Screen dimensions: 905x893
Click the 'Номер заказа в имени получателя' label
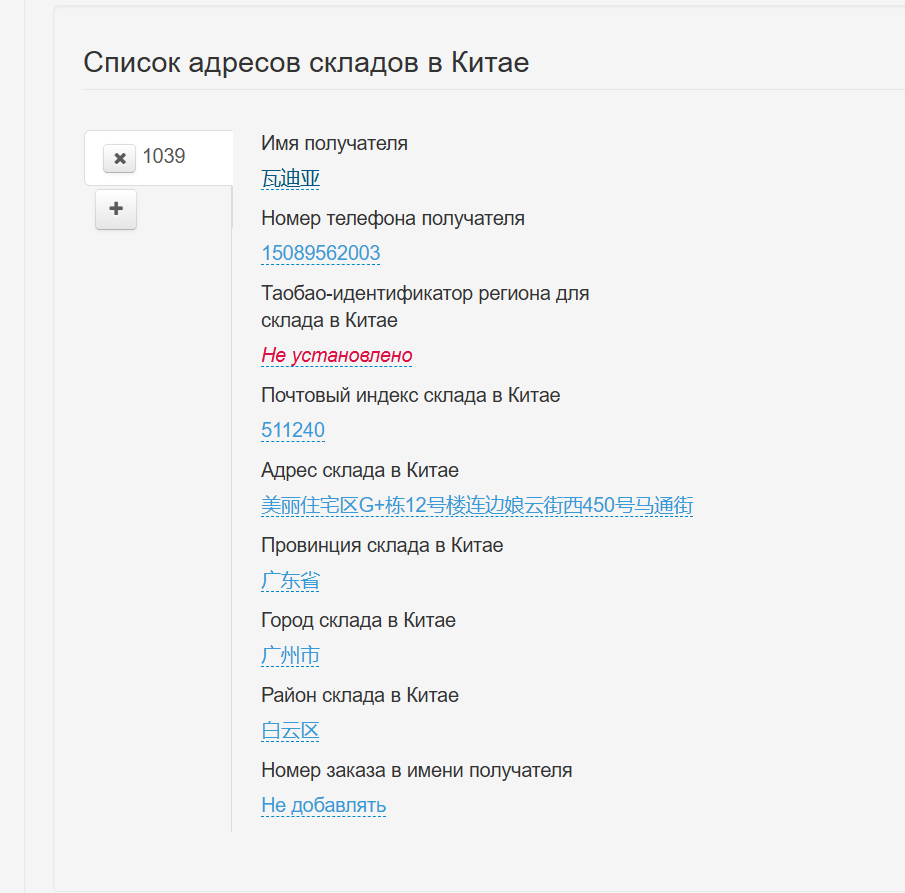416,770
